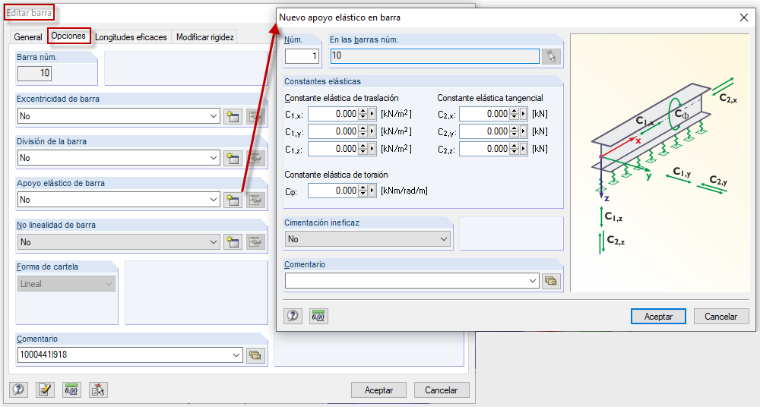Click Aceptar in Nuevo apoyo elástico dialog

pos(658,316)
